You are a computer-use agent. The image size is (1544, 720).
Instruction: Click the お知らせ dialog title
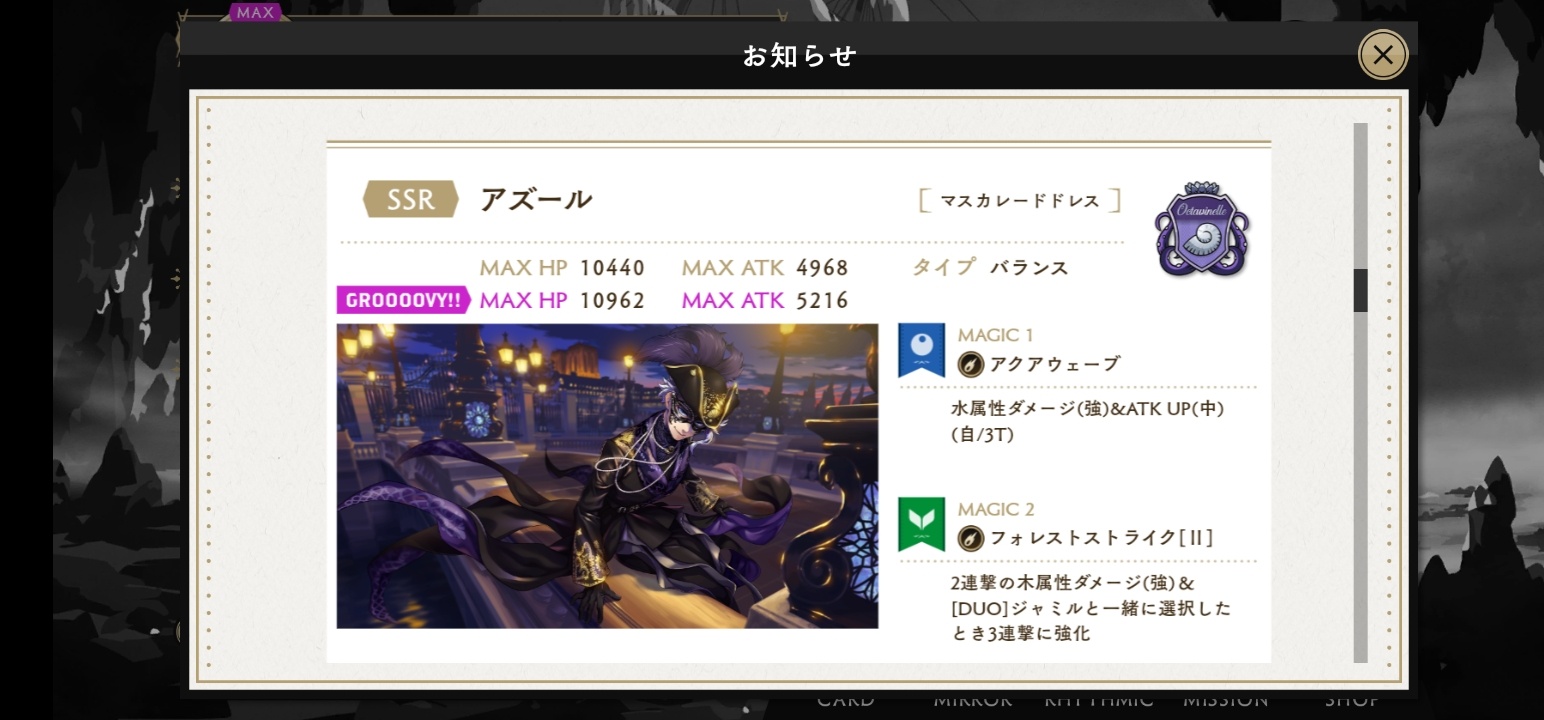[x=799, y=55]
